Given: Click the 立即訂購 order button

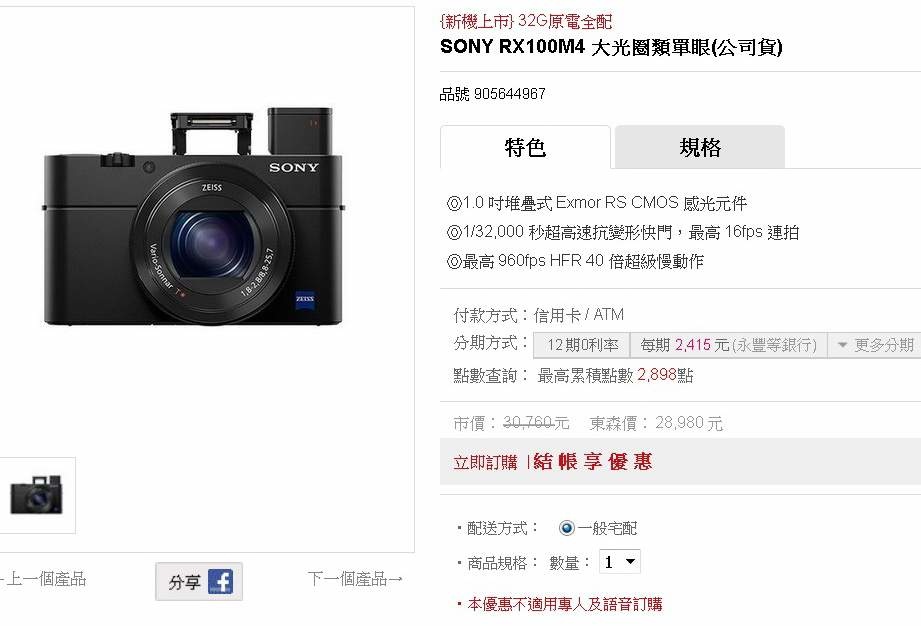Looking at the screenshot, I should pyautogui.click(x=485, y=463).
